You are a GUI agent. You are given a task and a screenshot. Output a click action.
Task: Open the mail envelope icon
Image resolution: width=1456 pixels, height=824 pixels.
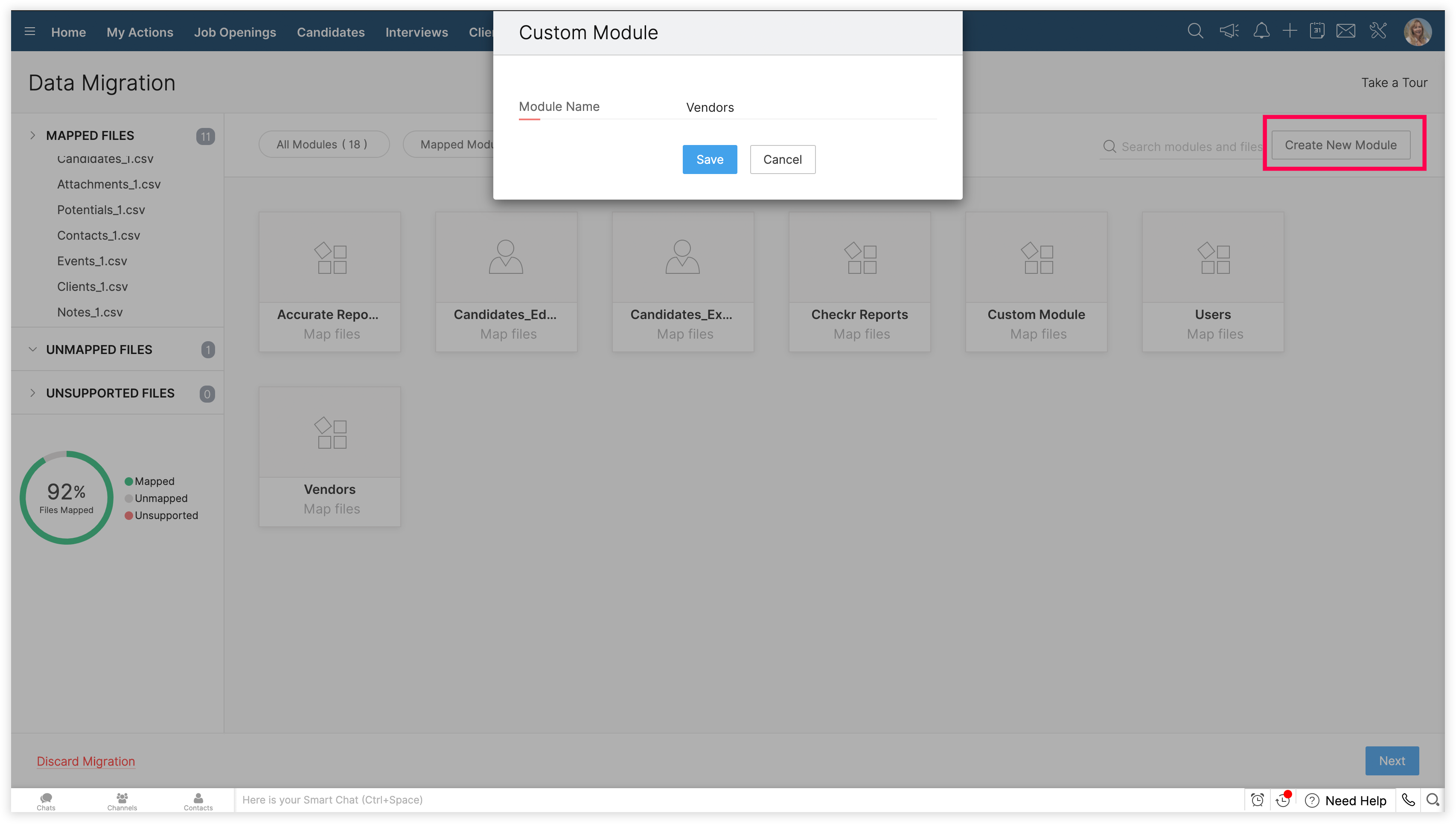[x=1345, y=31]
